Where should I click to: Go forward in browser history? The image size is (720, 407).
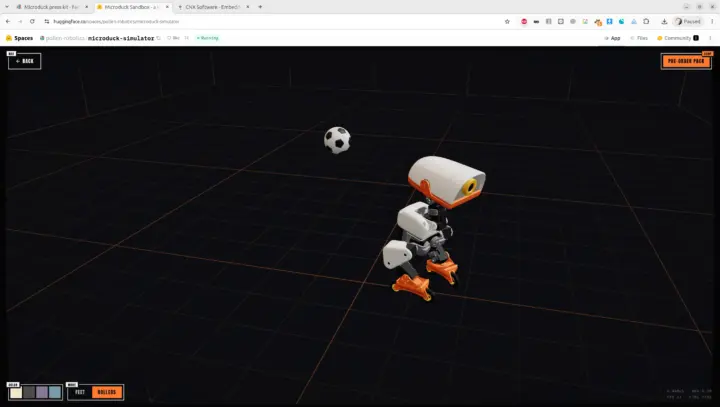pyautogui.click(x=20, y=22)
